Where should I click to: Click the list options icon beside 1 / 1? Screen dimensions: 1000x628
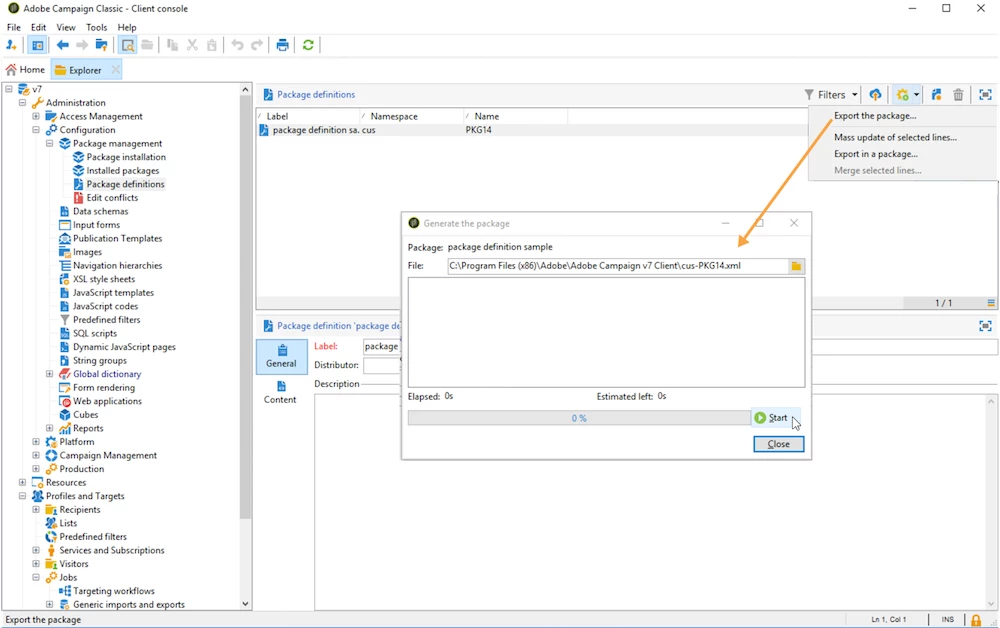click(990, 303)
